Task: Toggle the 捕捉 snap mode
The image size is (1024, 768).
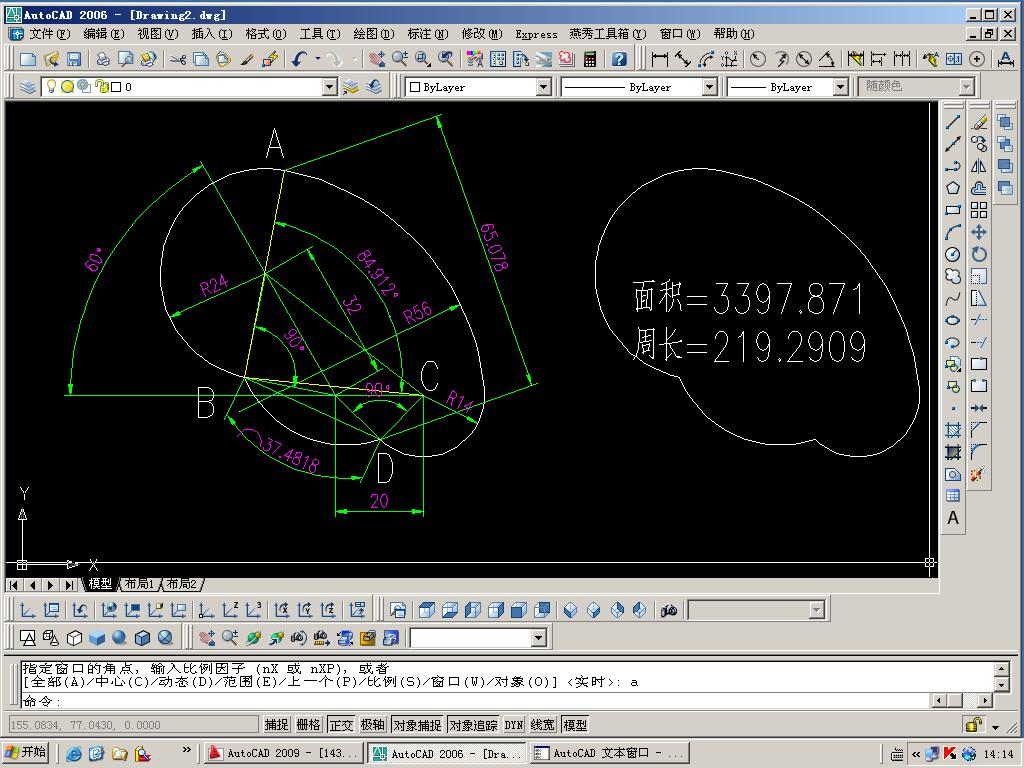Action: click(x=276, y=725)
